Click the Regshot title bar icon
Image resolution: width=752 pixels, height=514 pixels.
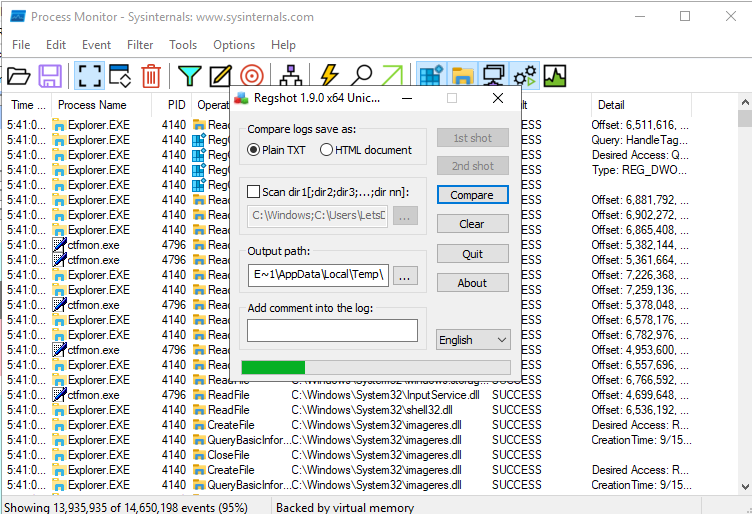241,98
